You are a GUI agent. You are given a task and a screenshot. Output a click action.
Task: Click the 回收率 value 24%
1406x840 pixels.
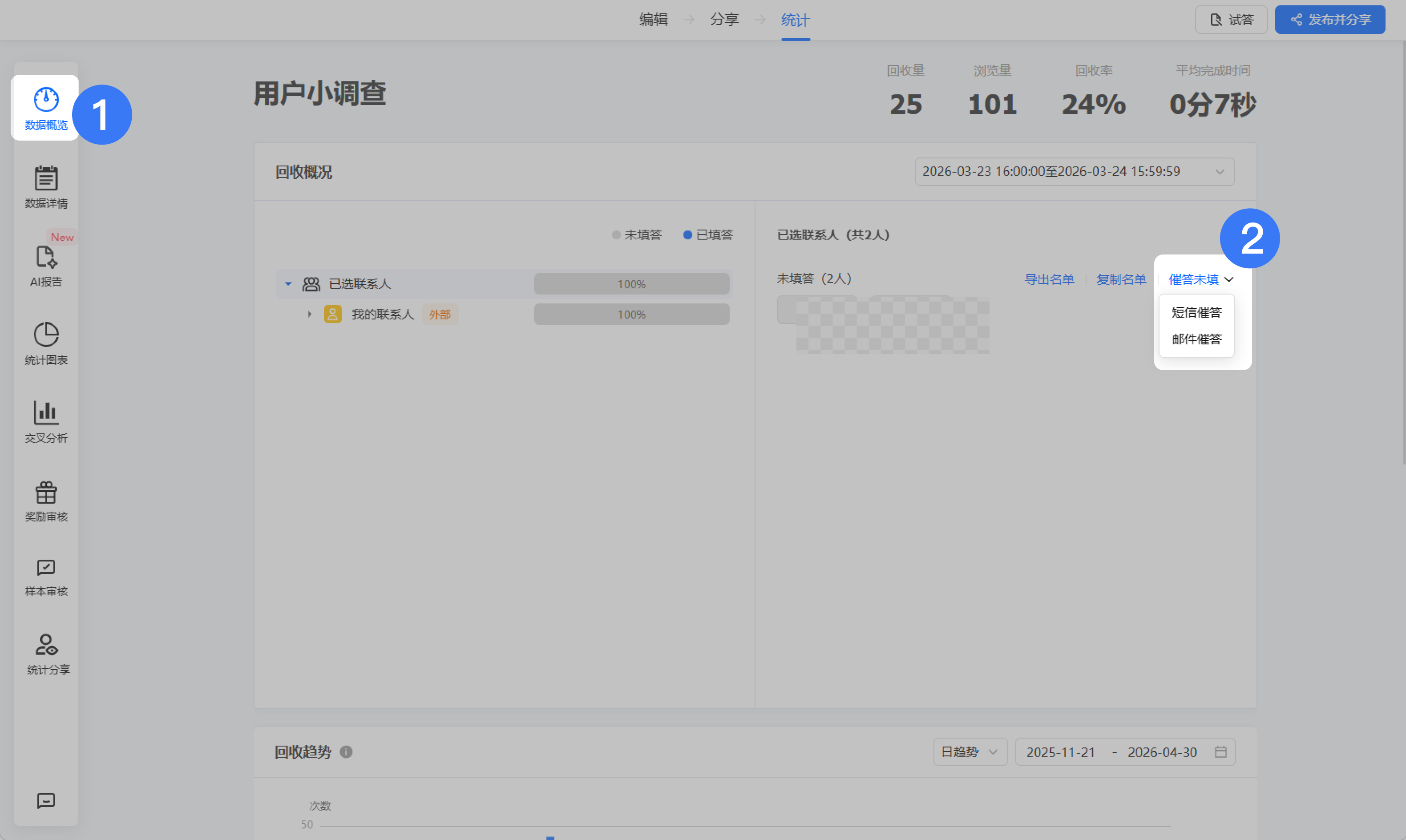coord(1094,104)
